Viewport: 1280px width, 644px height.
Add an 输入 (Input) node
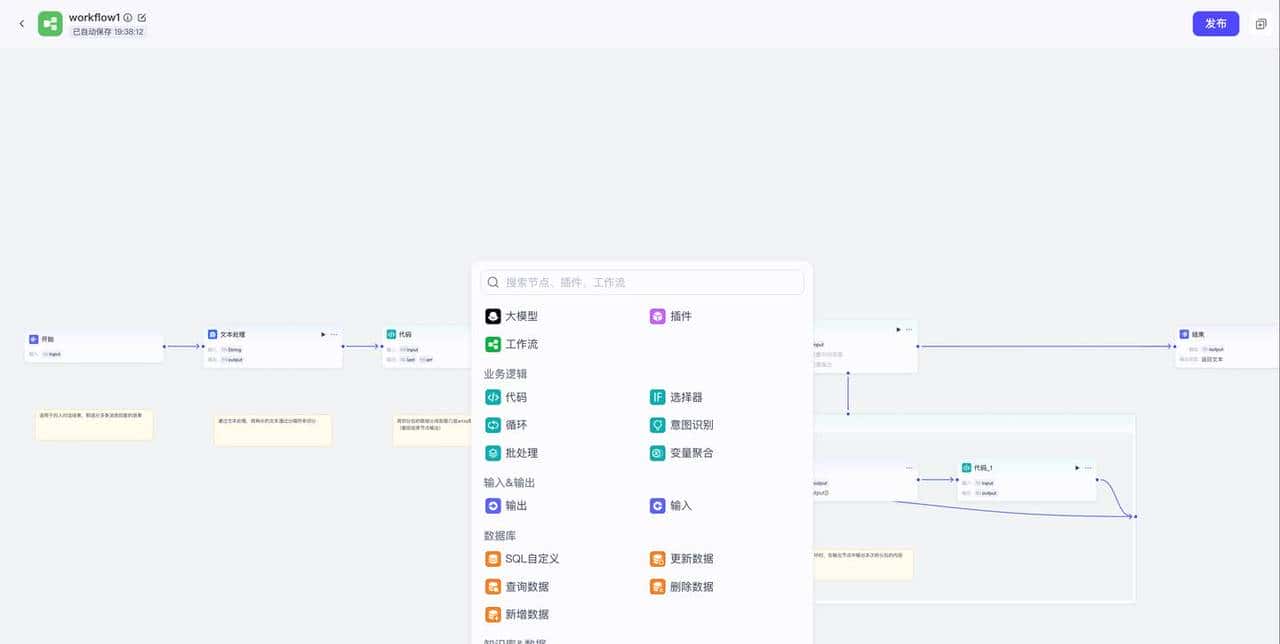(680, 505)
